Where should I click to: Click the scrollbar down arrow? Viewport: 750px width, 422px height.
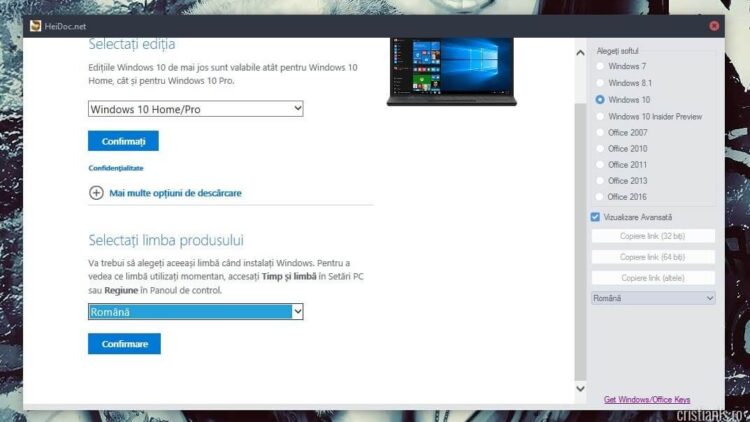click(x=581, y=387)
